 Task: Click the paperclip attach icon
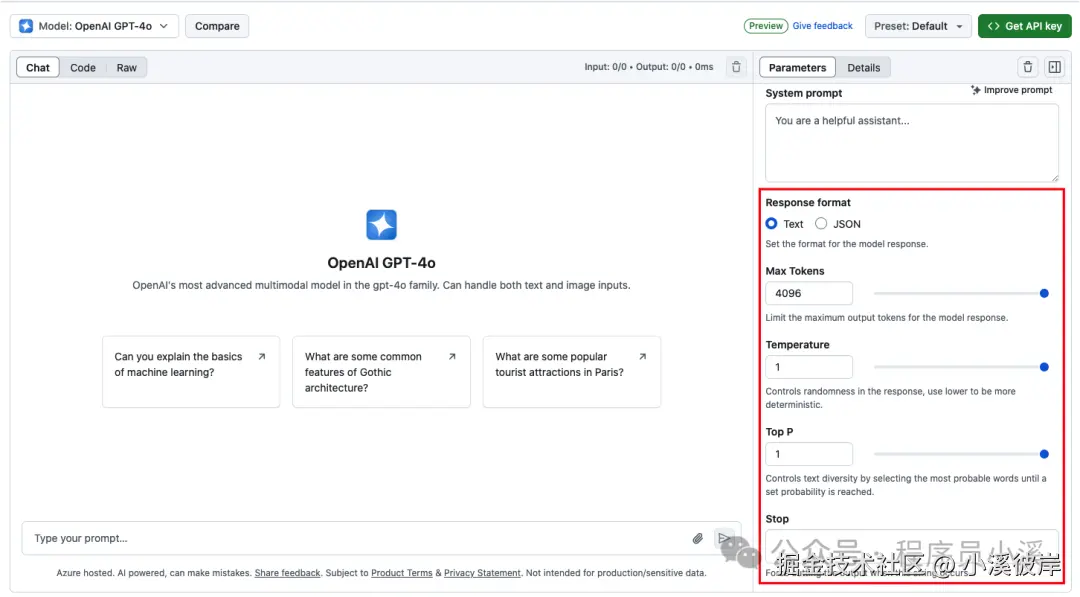click(x=698, y=538)
